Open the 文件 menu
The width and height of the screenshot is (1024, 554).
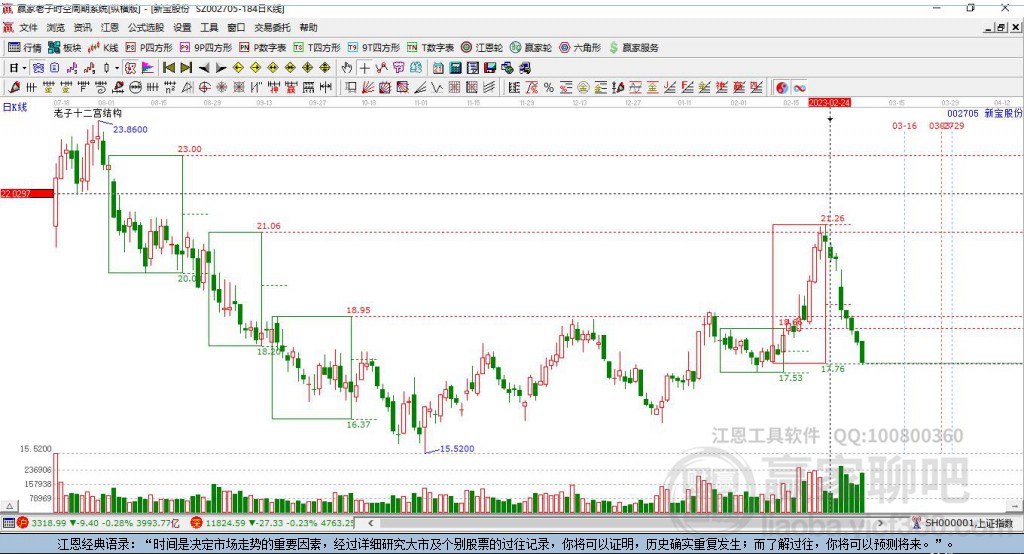28,27
